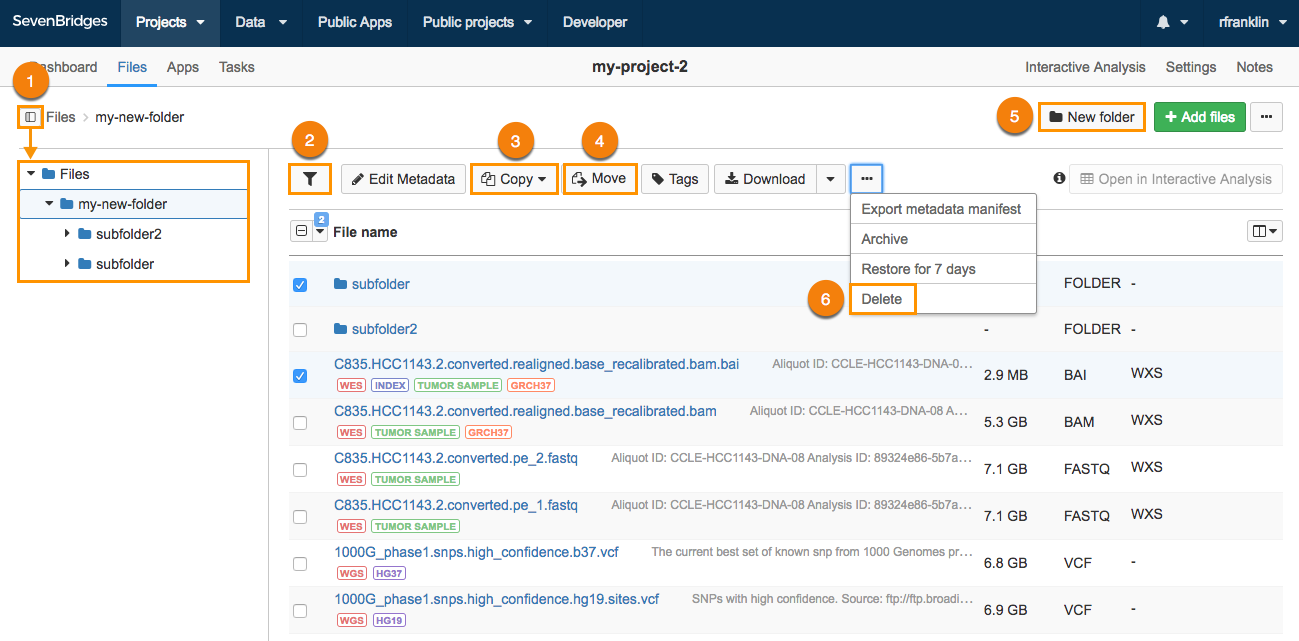
Task: Click the subfolder2 folder icon in file list
Action: 340,329
